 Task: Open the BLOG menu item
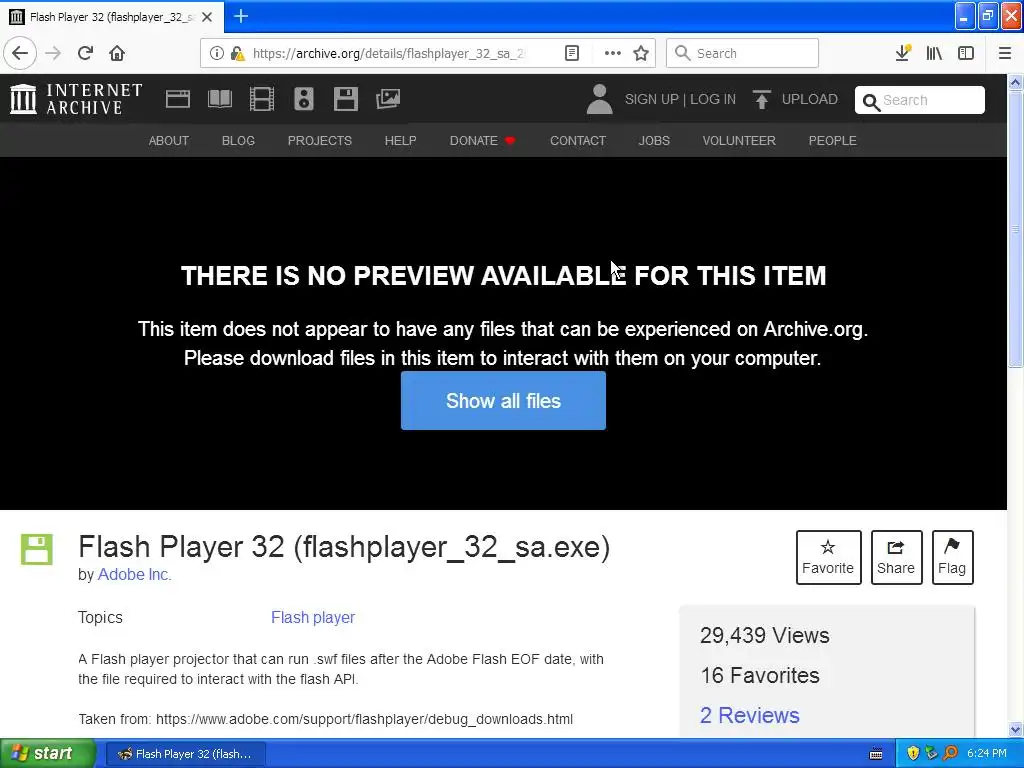[x=238, y=140]
